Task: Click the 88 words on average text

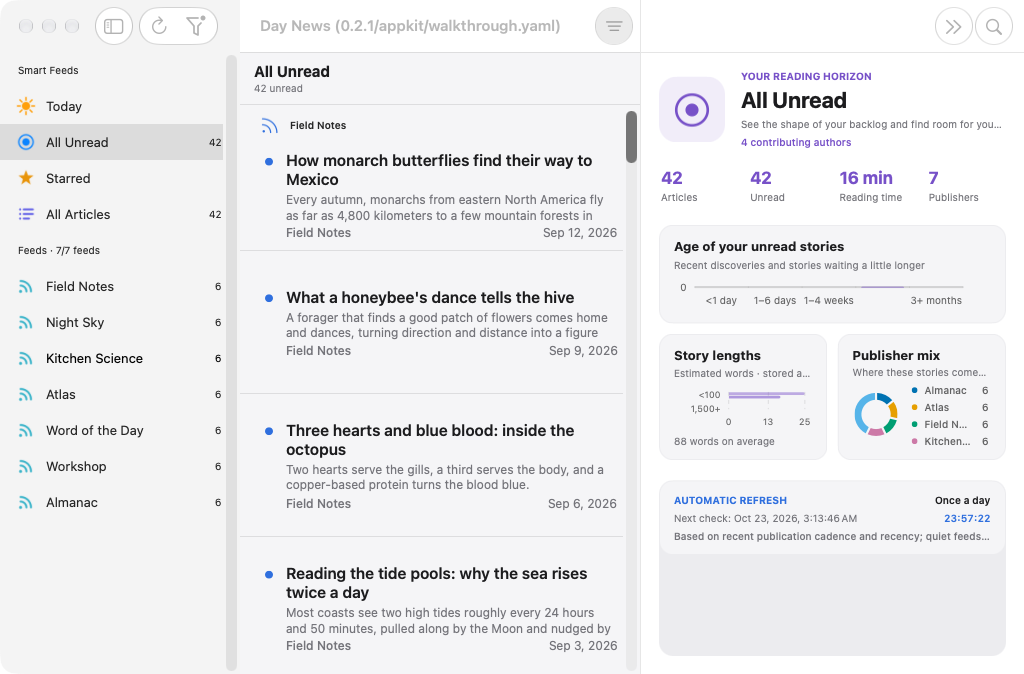Action: 724,441
